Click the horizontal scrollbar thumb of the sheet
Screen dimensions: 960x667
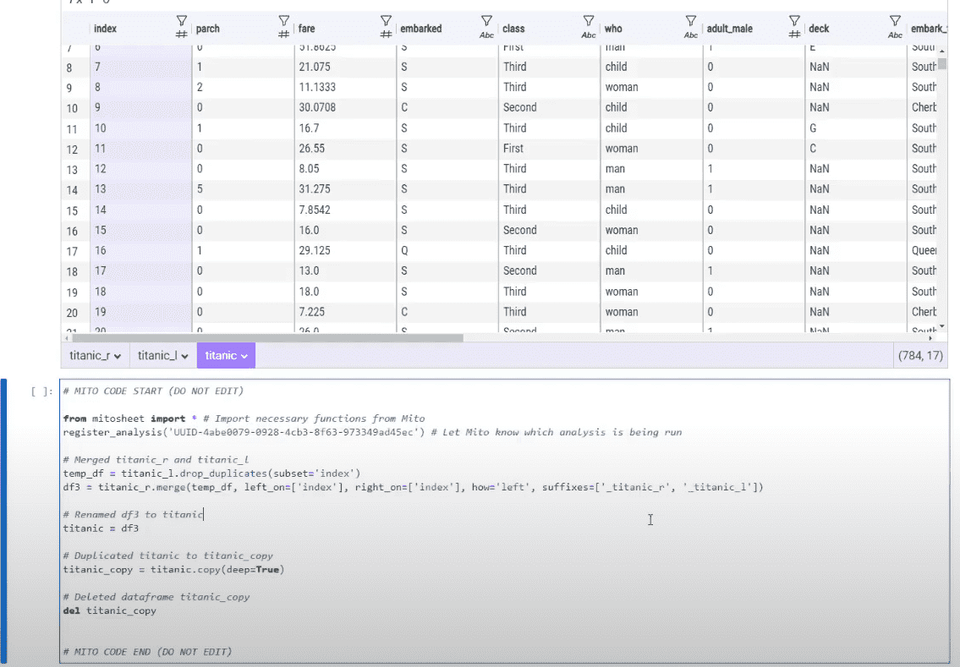pyautogui.click(x=268, y=338)
